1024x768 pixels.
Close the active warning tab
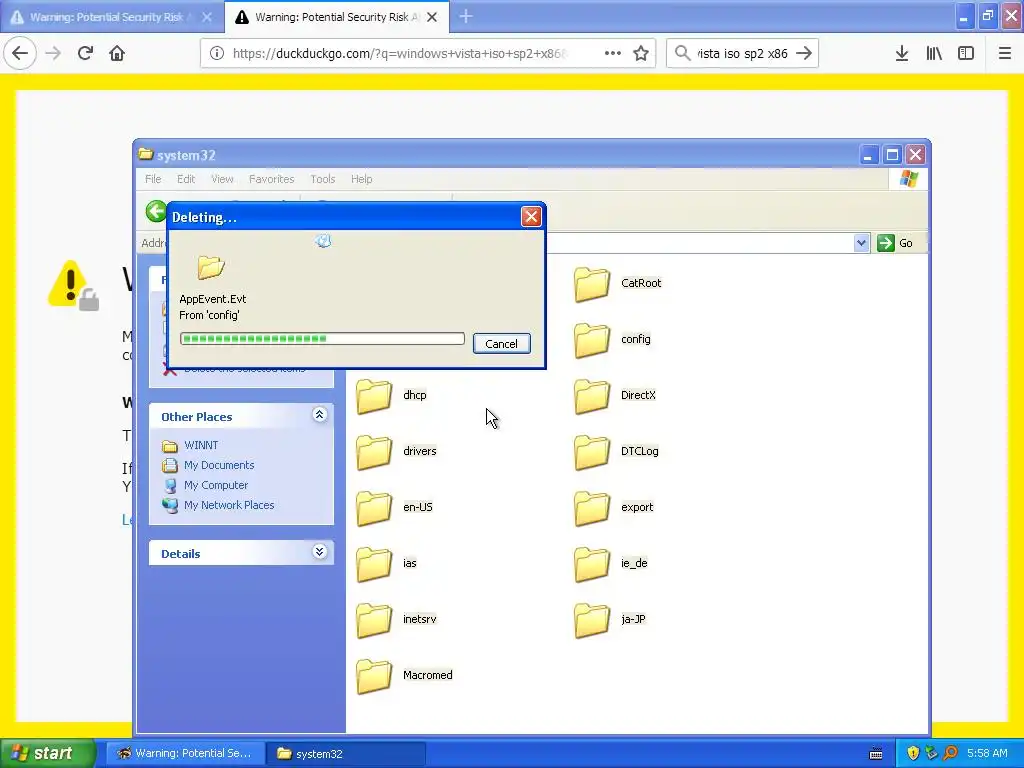coord(432,17)
